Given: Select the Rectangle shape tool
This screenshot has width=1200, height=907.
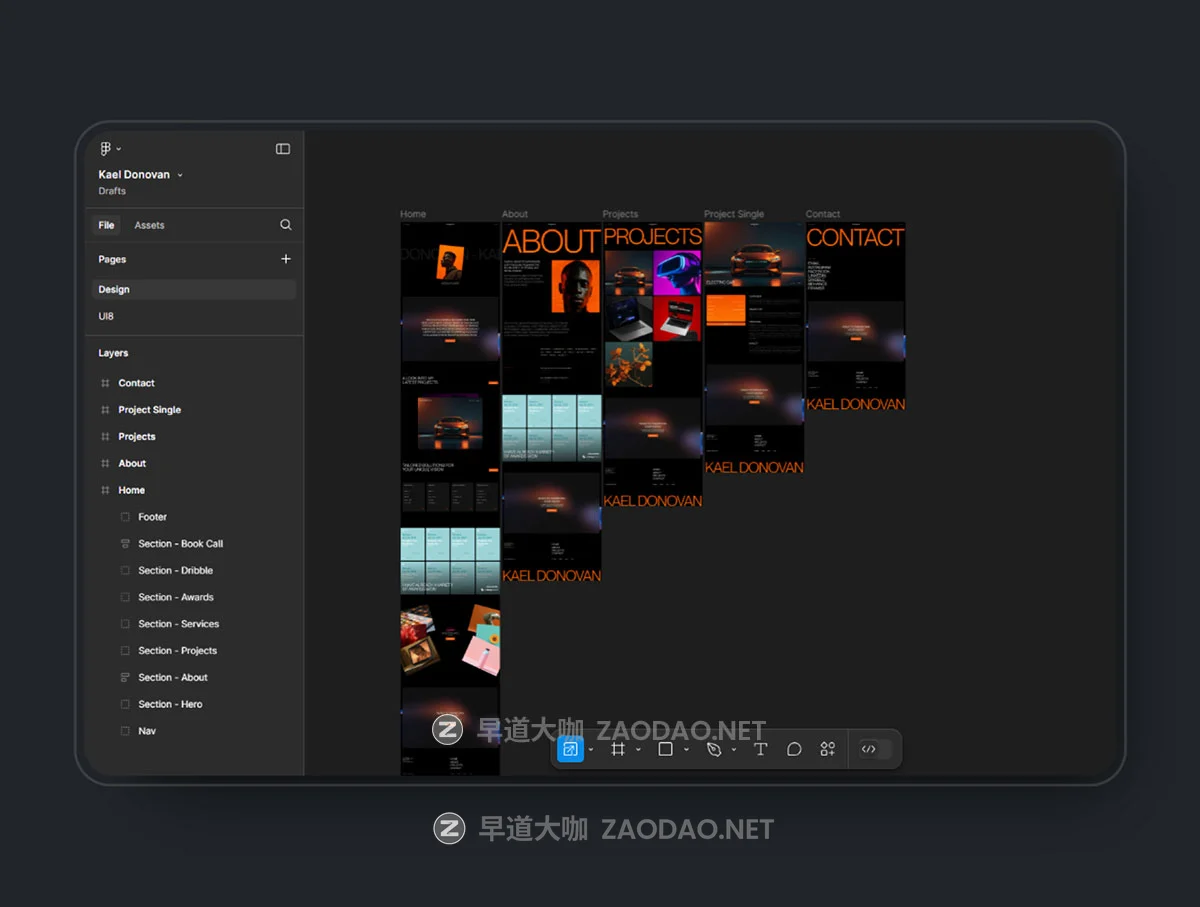Looking at the screenshot, I should click(665, 749).
